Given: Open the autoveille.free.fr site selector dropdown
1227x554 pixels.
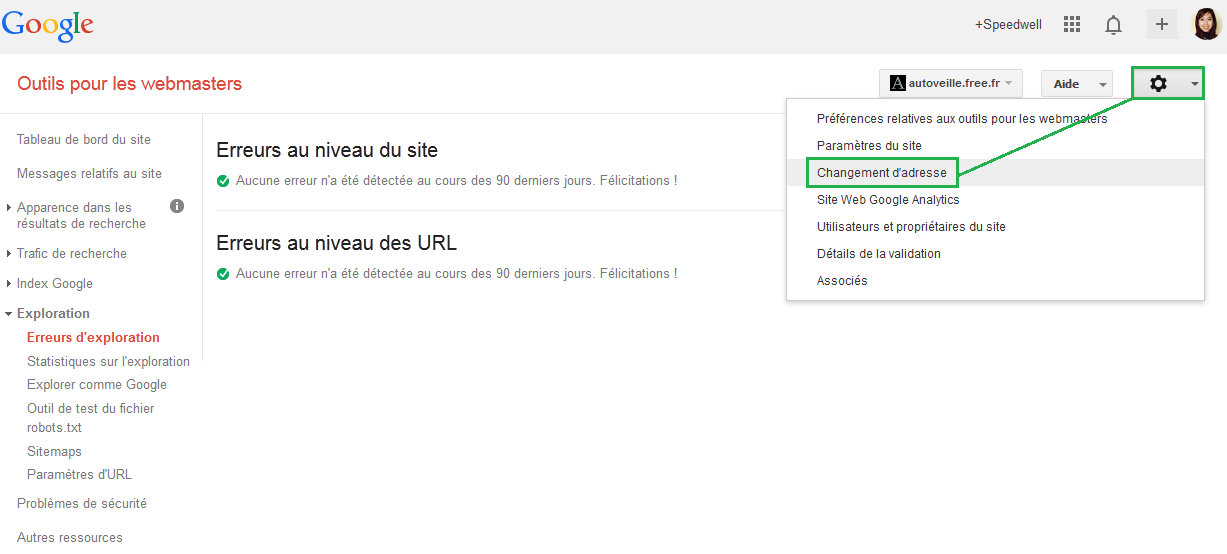Looking at the screenshot, I should [950, 84].
